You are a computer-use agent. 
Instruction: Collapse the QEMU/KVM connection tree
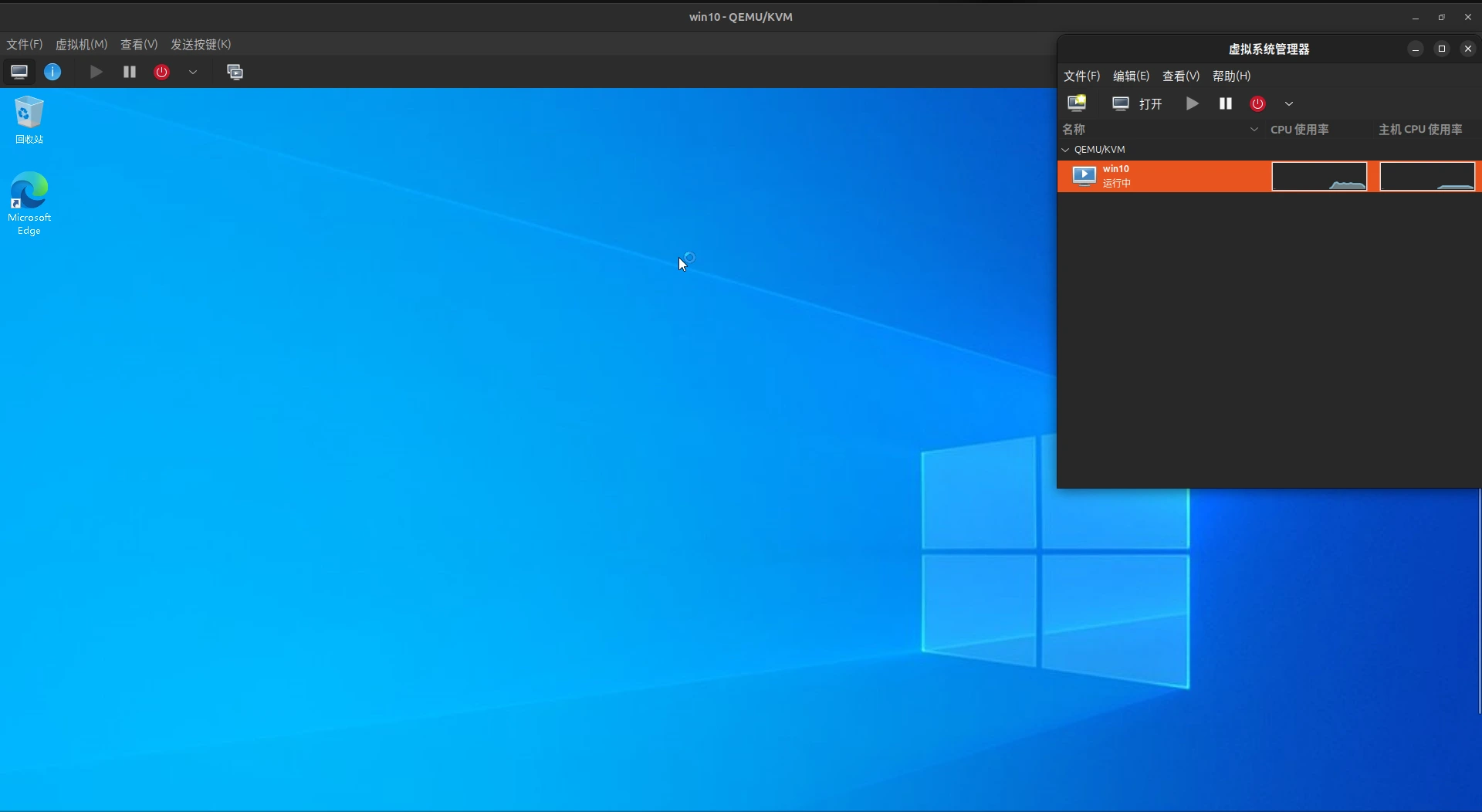click(x=1066, y=150)
